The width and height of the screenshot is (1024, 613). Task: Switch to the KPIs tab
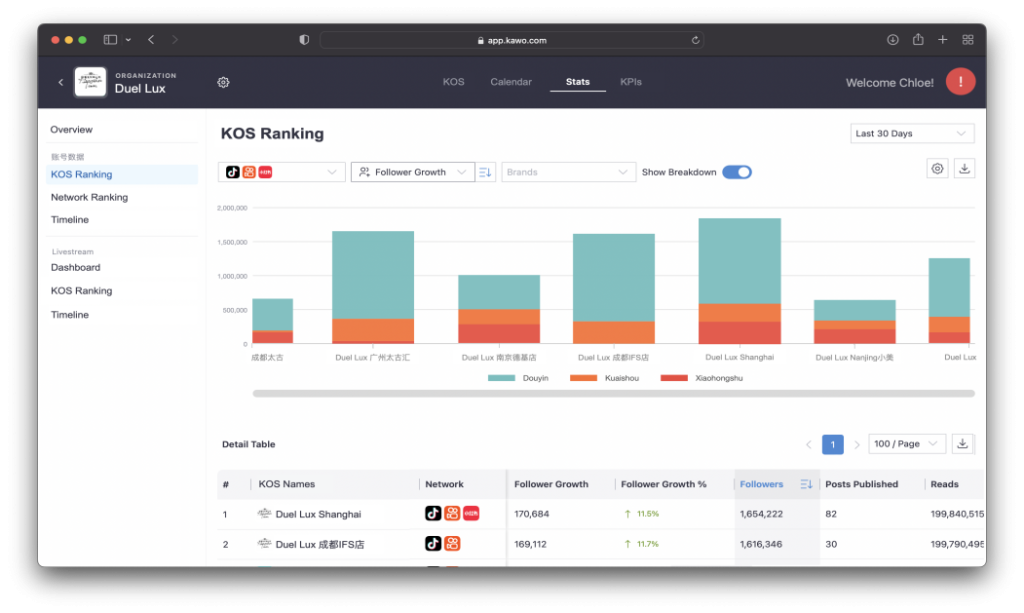click(631, 82)
